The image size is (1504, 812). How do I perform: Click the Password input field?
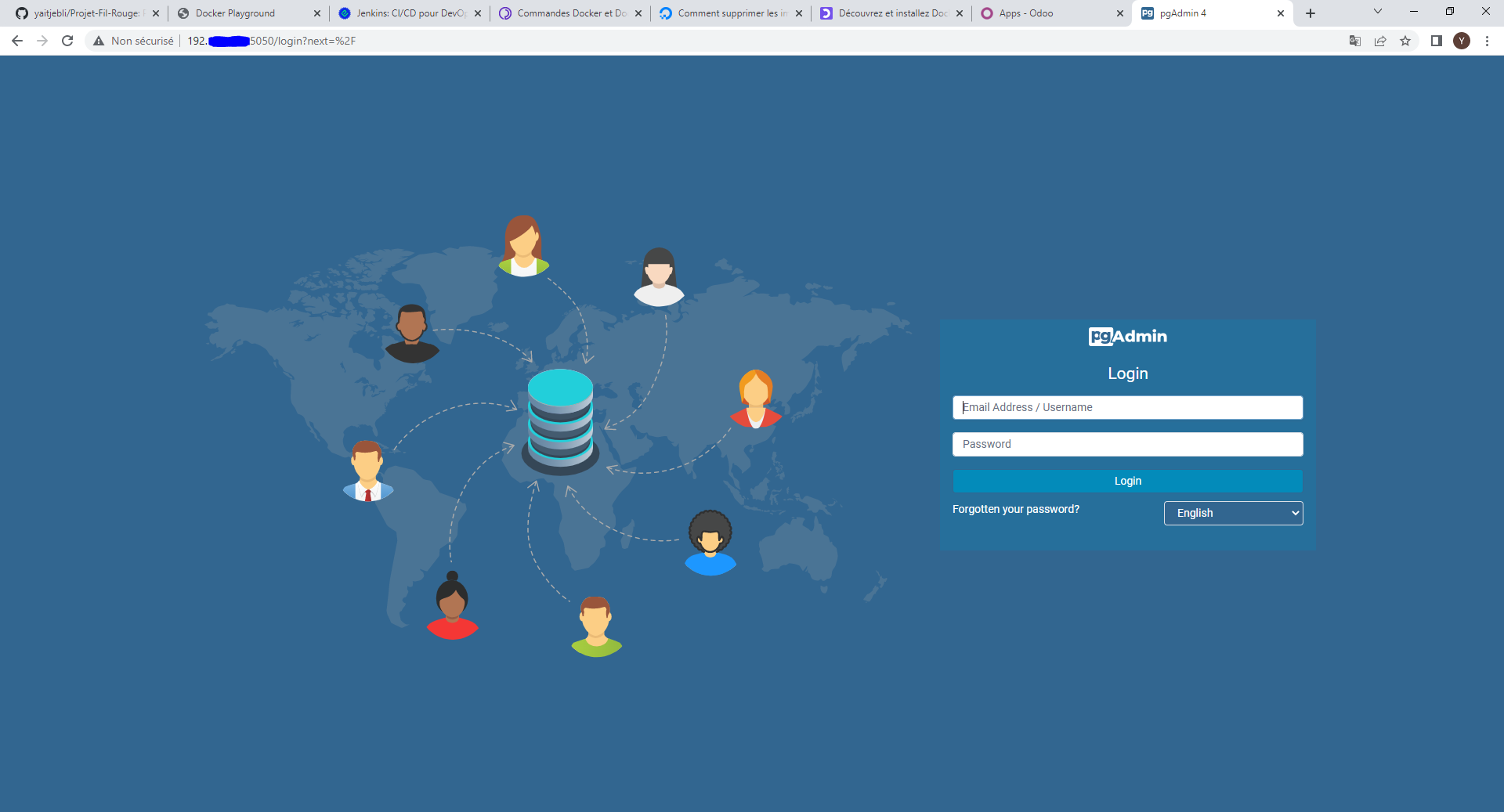point(1127,444)
